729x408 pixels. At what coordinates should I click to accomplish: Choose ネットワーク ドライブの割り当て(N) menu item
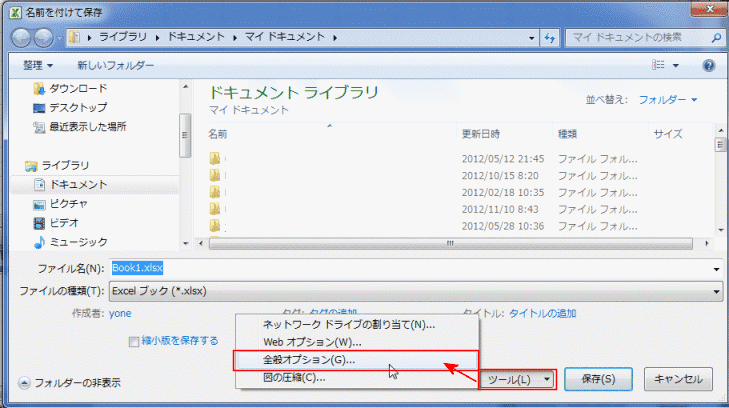[357, 324]
